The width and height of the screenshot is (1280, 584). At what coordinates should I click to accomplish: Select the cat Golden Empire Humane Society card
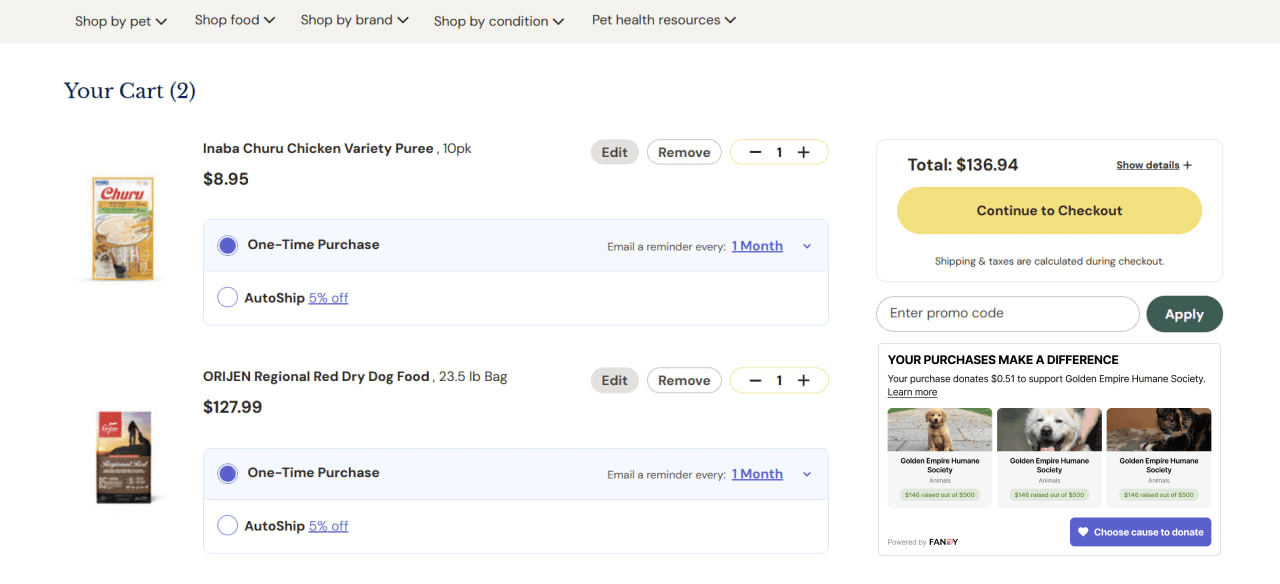[x=1159, y=457]
